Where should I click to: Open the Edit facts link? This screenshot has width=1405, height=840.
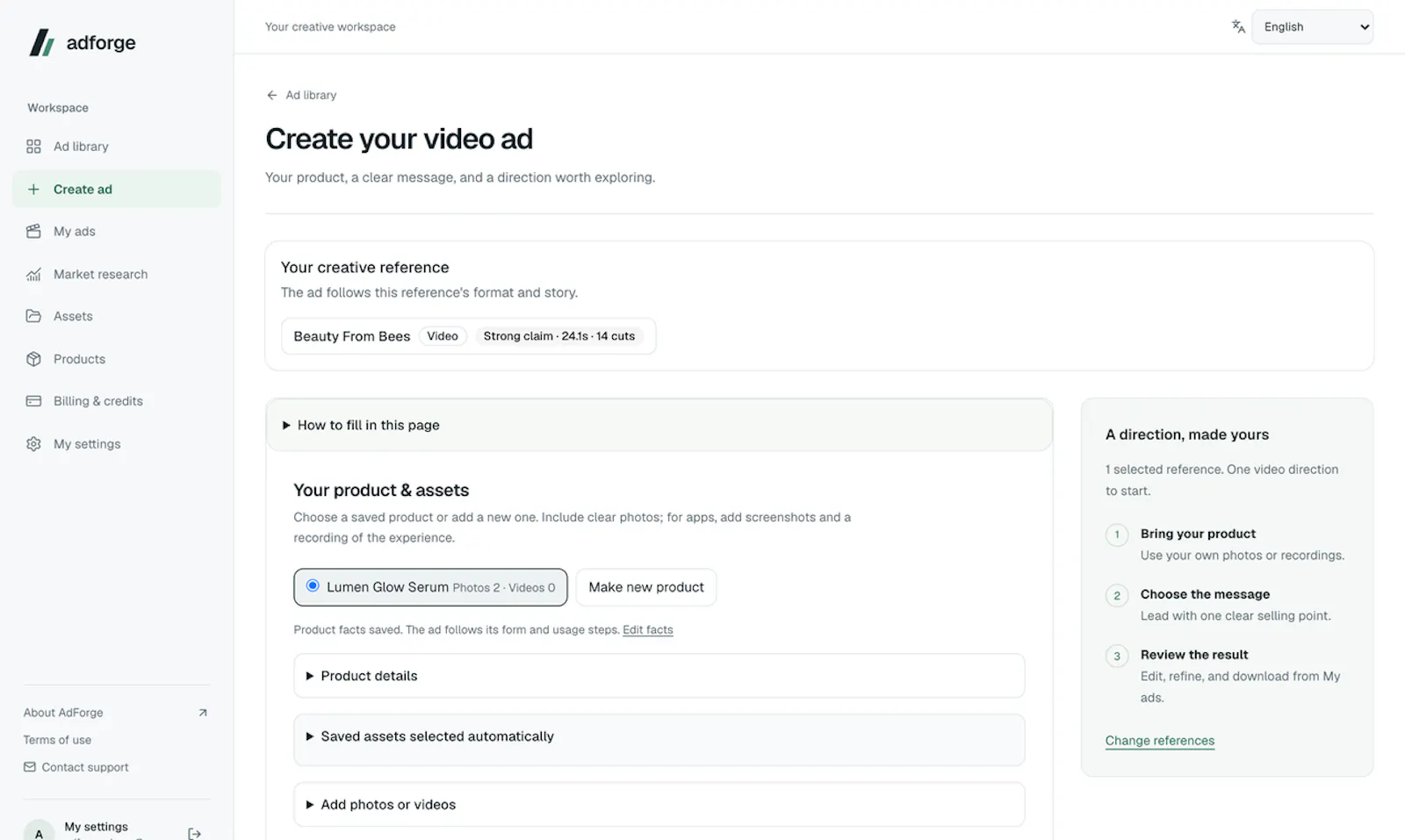[x=648, y=629]
